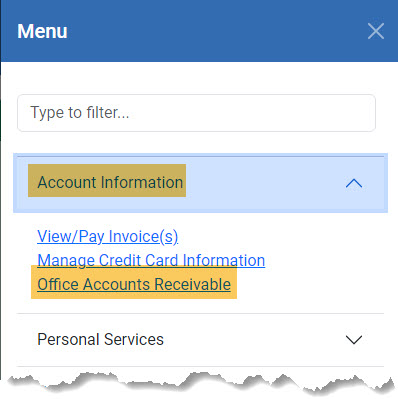
Task: Collapse Account Information using the up chevron
Action: pyautogui.click(x=354, y=183)
